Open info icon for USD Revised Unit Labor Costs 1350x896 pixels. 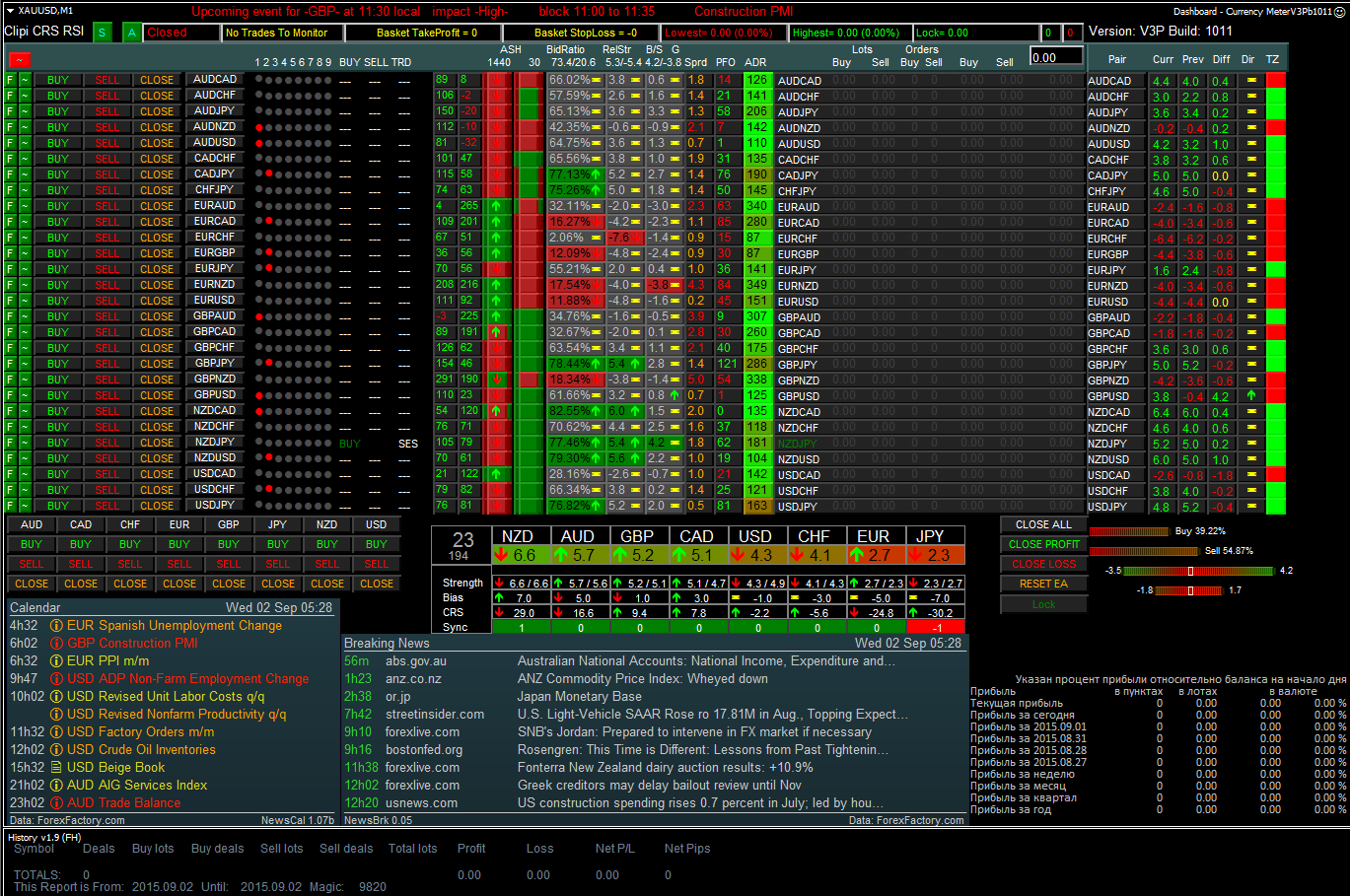tap(56, 697)
